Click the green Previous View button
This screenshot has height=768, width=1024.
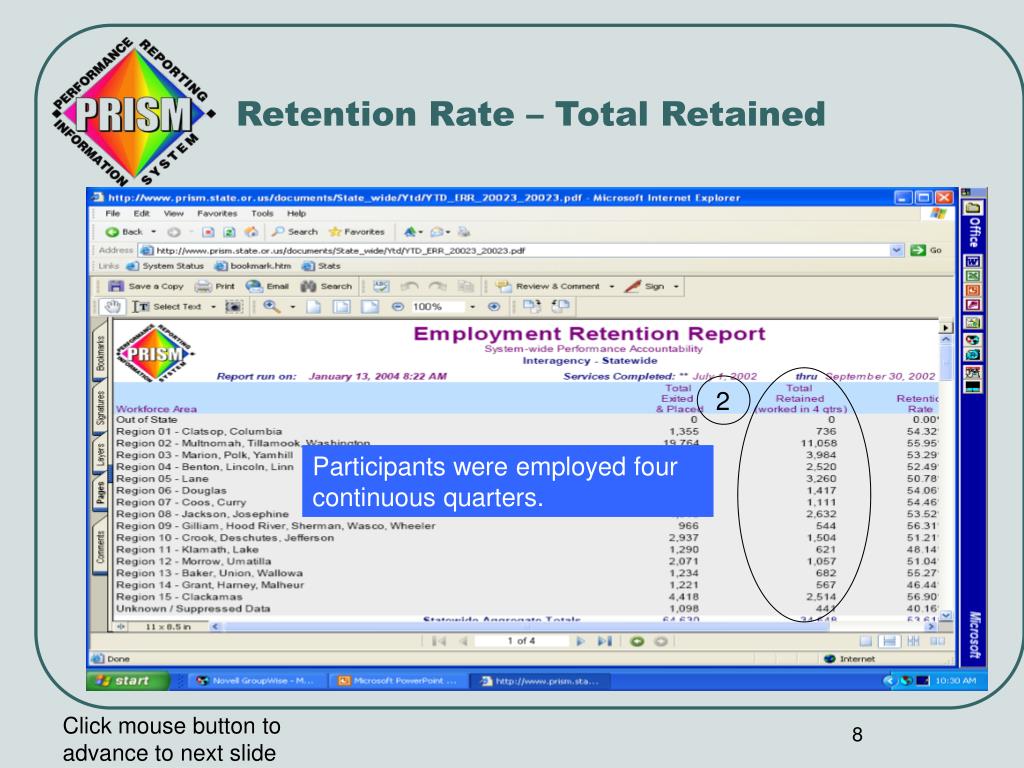tap(637, 641)
